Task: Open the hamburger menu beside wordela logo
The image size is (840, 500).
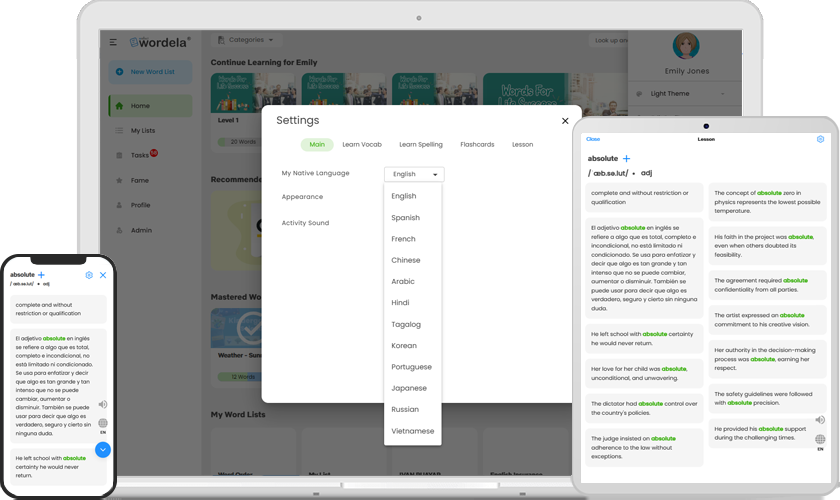Action: 113,42
